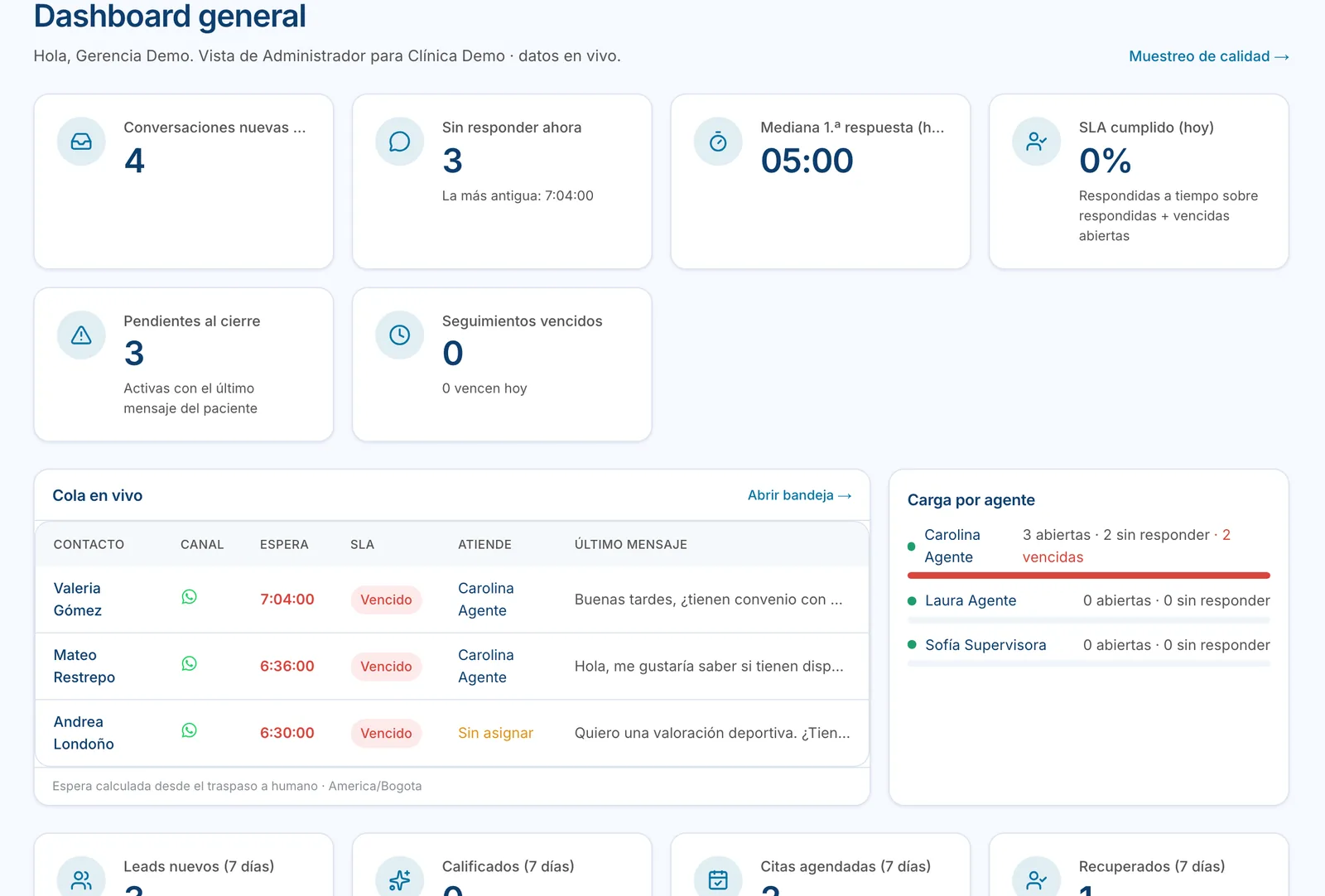
Task: Click the message starting 'Buenas tardes, ¿tienen convenio'
Action: coord(709,600)
